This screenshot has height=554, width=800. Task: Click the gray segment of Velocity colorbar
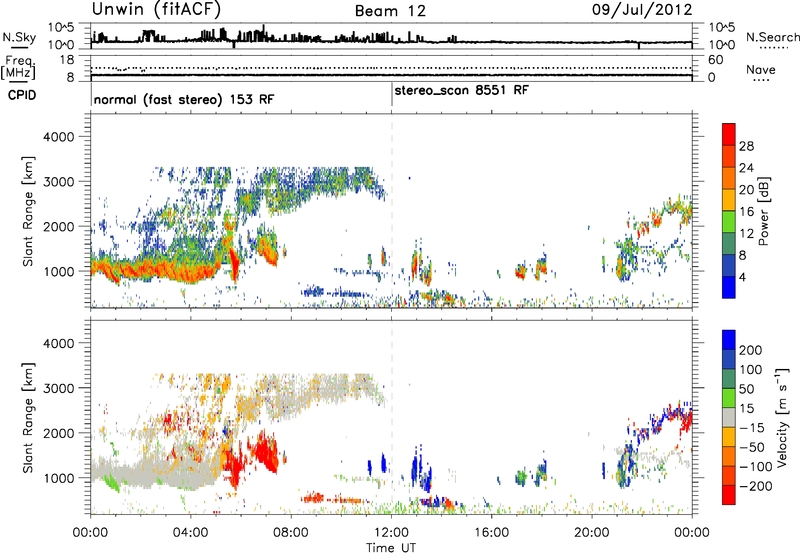click(729, 417)
